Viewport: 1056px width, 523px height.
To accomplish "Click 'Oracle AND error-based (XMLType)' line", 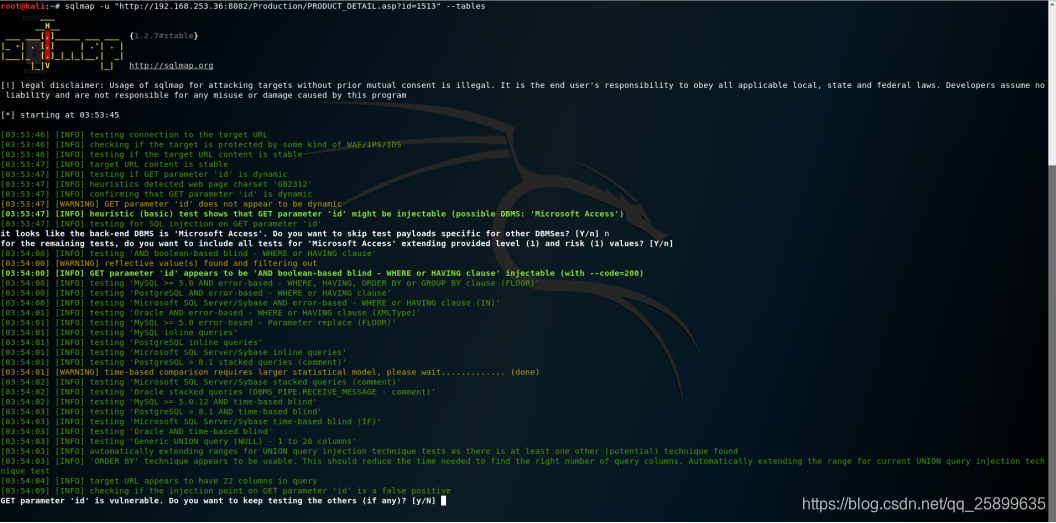I will click(211, 312).
